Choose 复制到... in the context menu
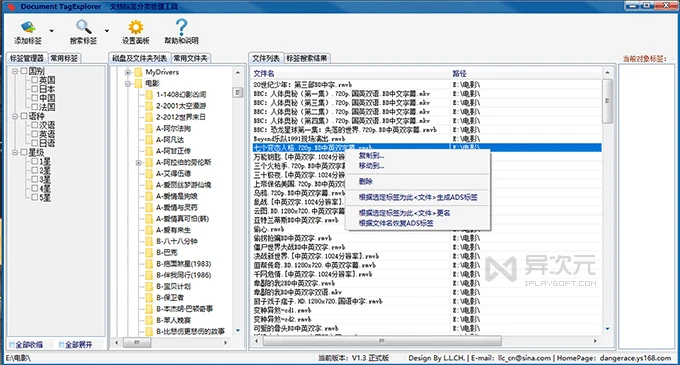Screen dimensions: 680x365 pos(372,156)
